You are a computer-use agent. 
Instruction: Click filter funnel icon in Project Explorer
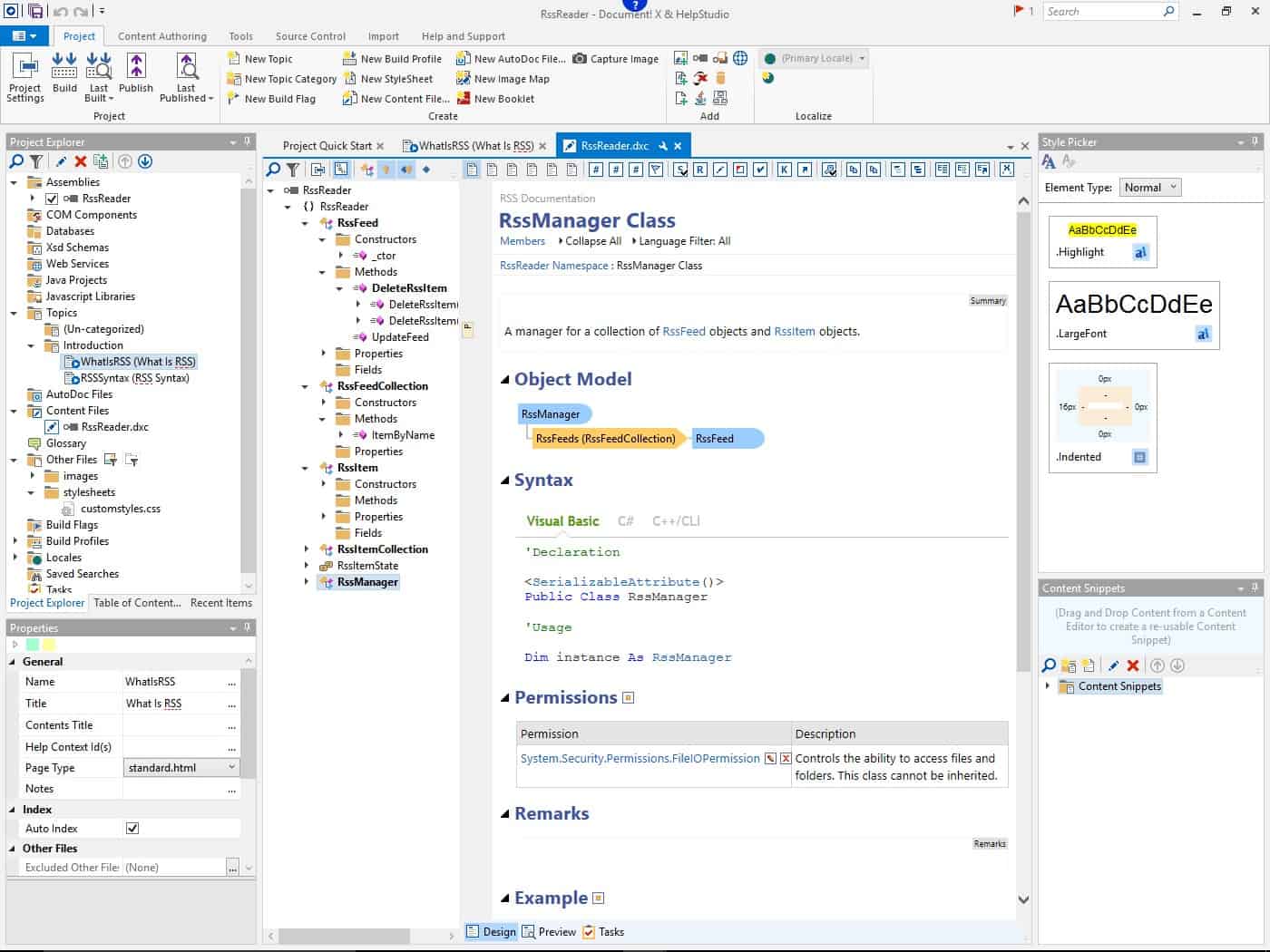pos(36,161)
